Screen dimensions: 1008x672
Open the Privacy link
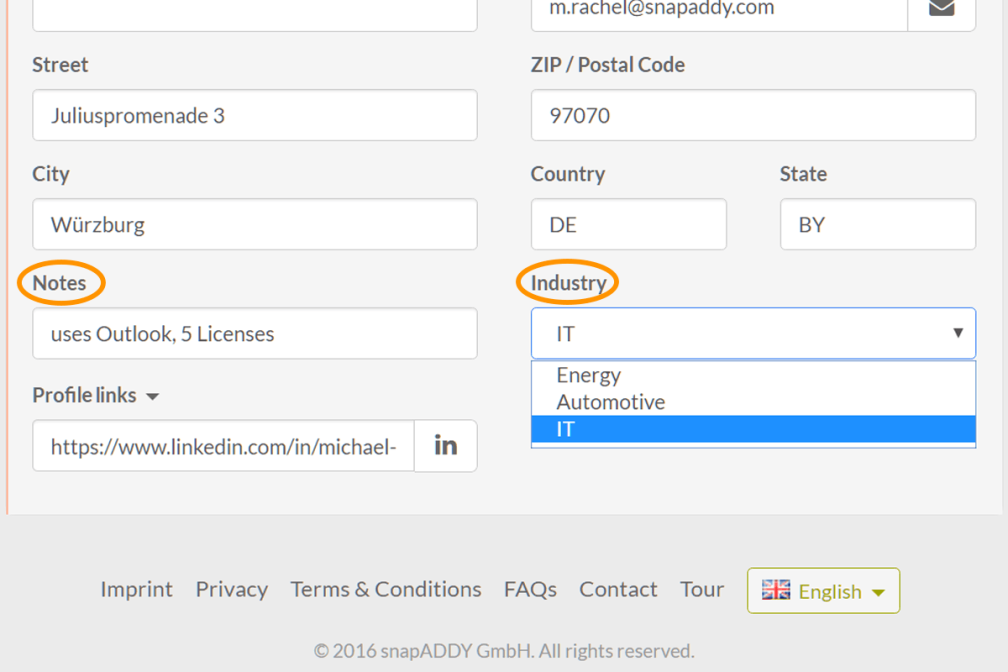(231, 589)
